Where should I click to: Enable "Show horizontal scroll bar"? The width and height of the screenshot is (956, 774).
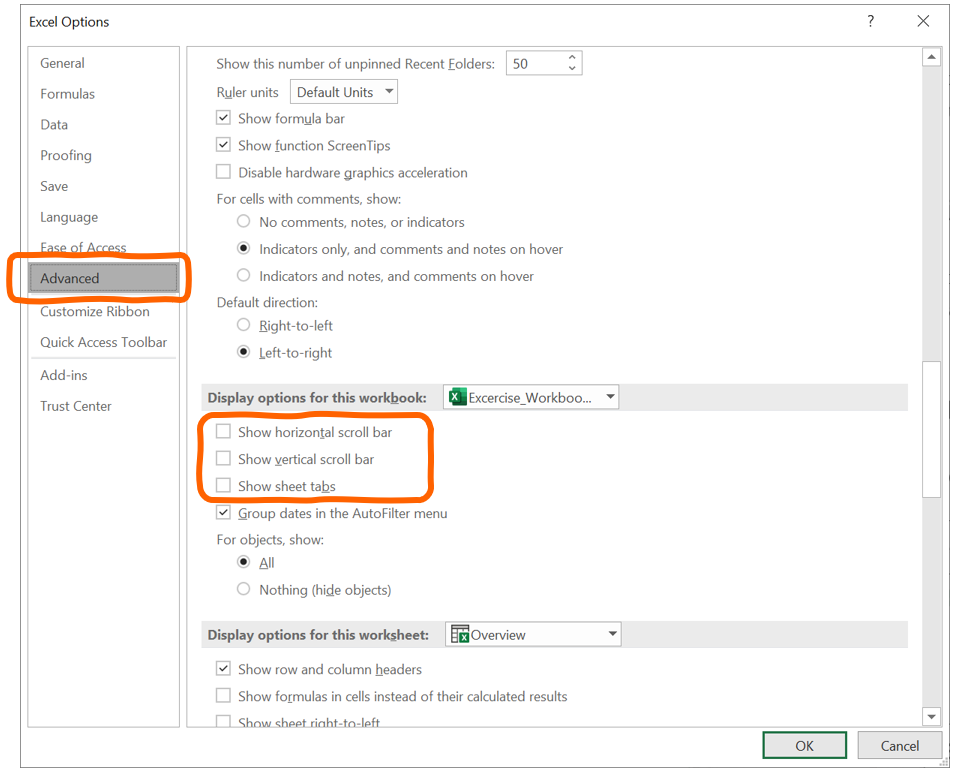point(224,432)
